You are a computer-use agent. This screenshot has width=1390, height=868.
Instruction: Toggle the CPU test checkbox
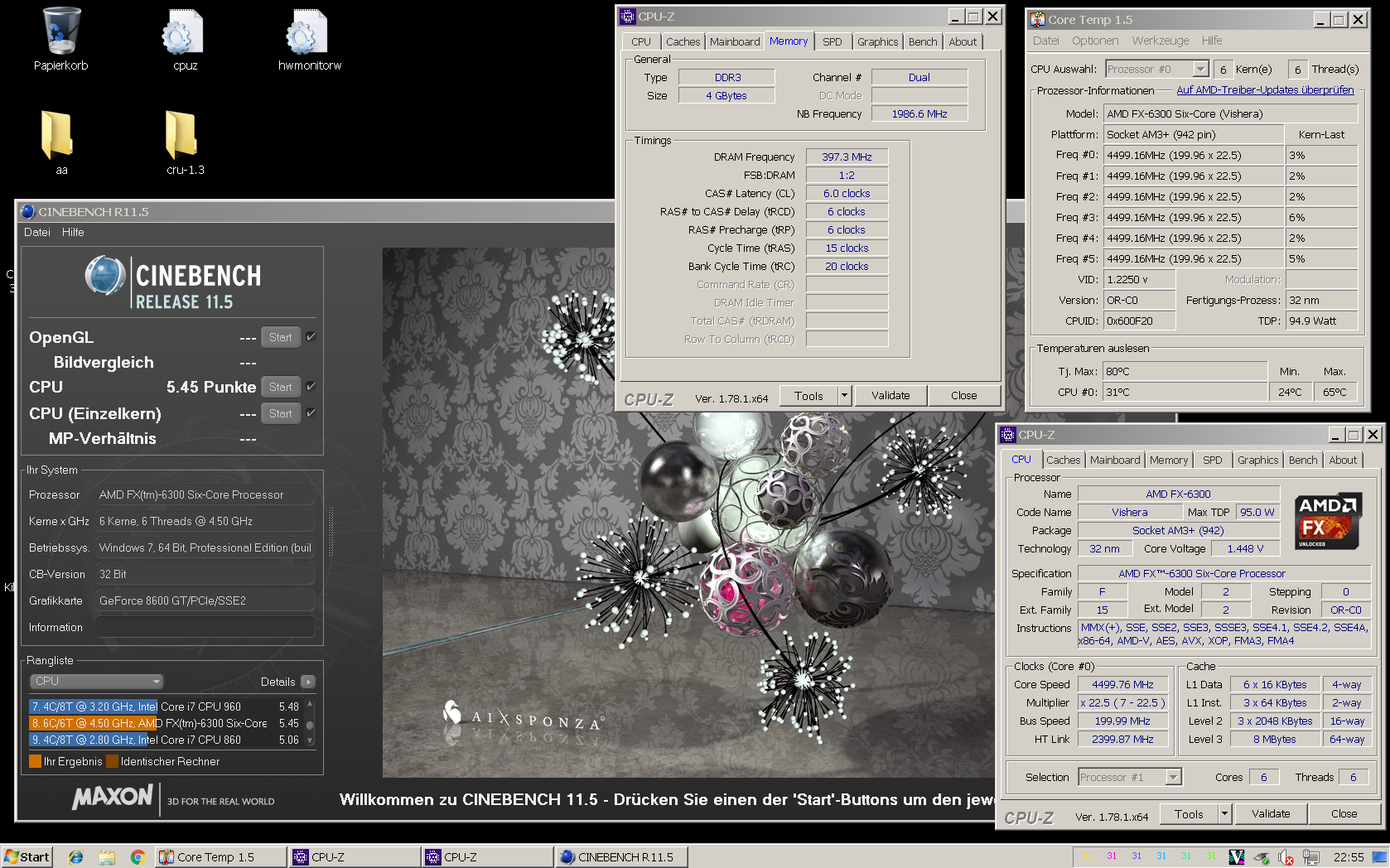point(311,387)
